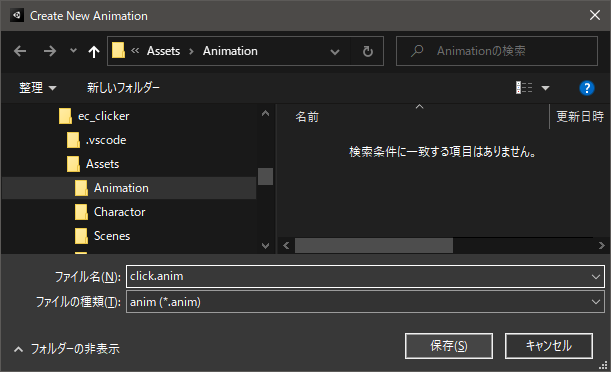Open help with the question mark icon
611x372 pixels.
tap(586, 88)
